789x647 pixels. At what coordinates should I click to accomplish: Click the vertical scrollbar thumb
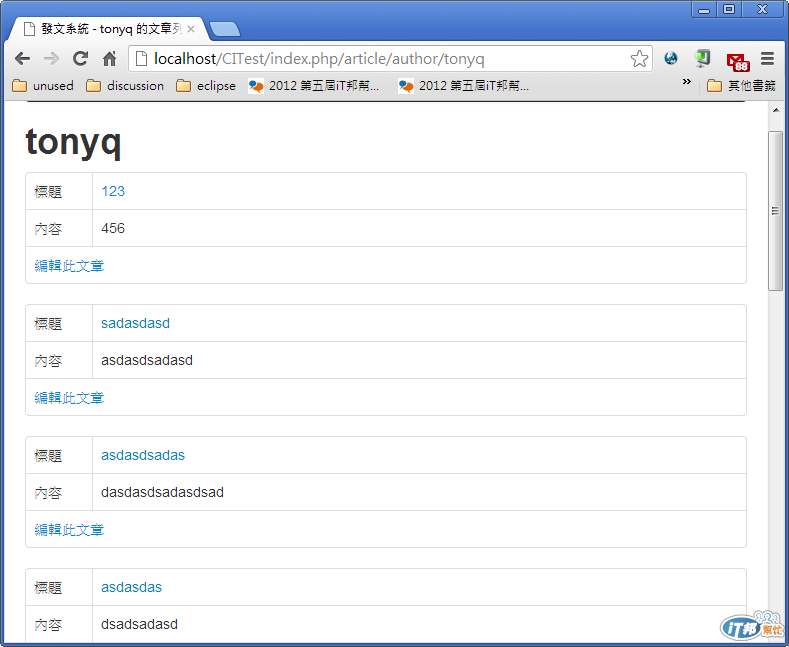pyautogui.click(x=775, y=211)
